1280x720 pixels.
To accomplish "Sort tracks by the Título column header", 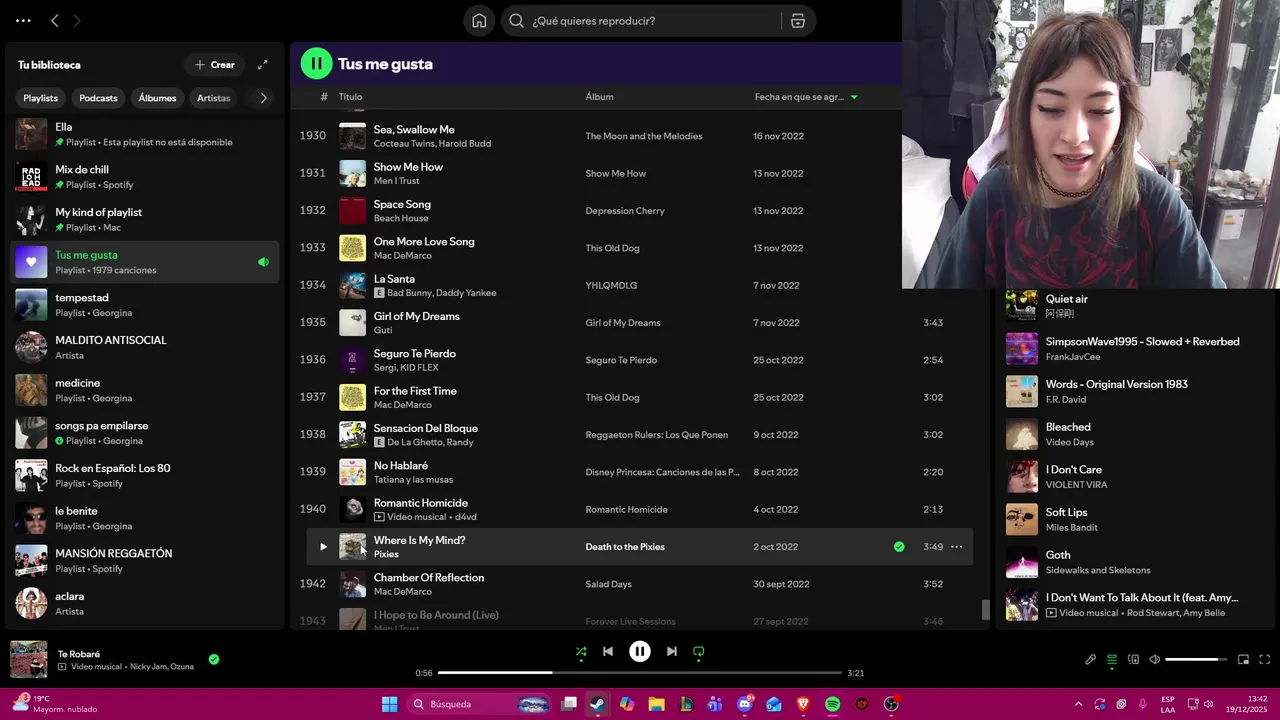I will 350,97.
